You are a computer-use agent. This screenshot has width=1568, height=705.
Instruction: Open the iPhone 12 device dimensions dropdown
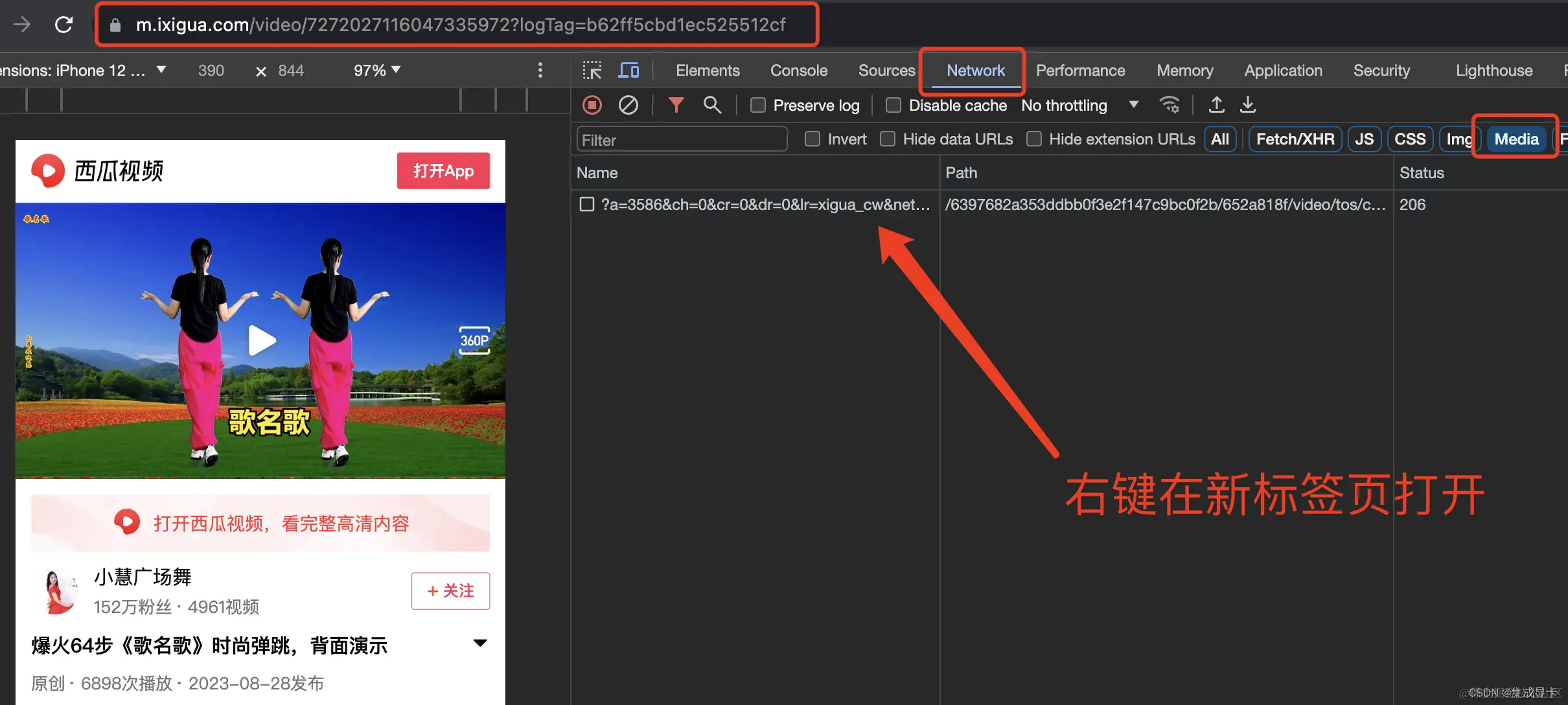pos(161,69)
